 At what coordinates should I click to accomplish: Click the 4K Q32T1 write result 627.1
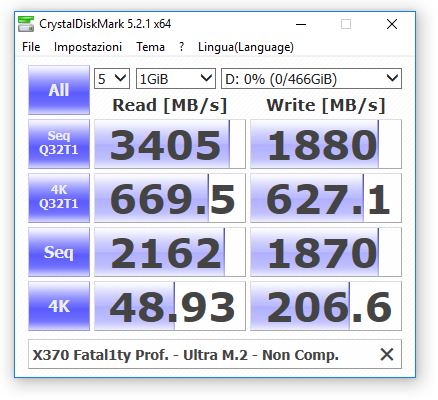pyautogui.click(x=326, y=198)
